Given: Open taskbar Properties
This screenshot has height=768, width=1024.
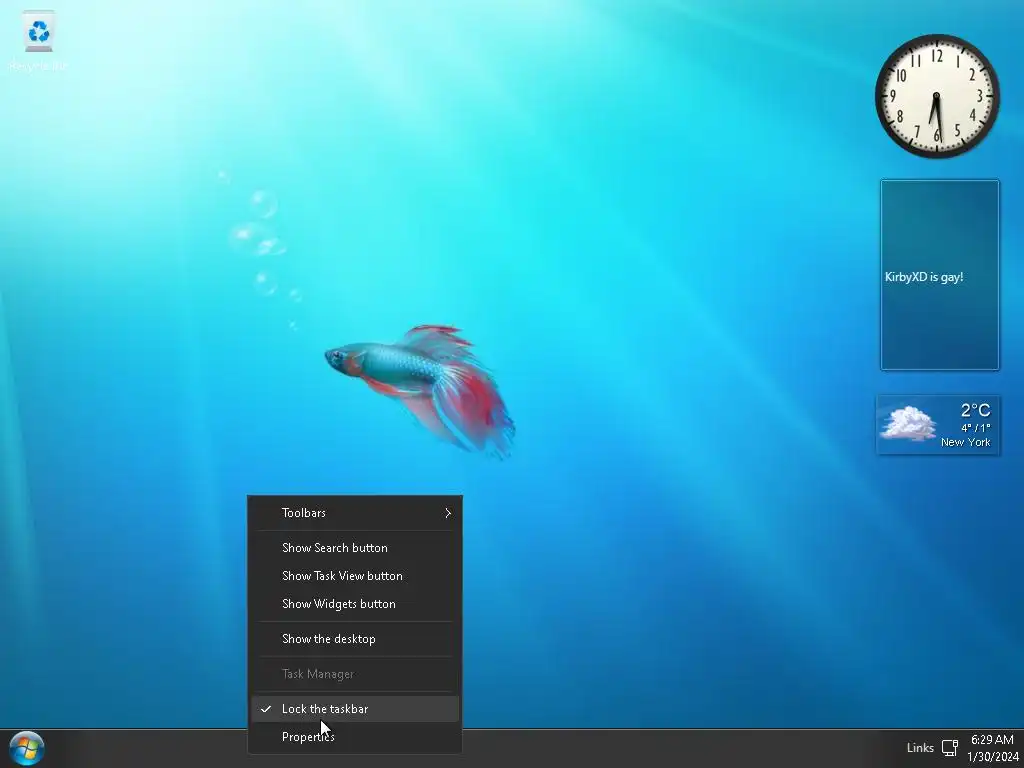Looking at the screenshot, I should [355, 737].
